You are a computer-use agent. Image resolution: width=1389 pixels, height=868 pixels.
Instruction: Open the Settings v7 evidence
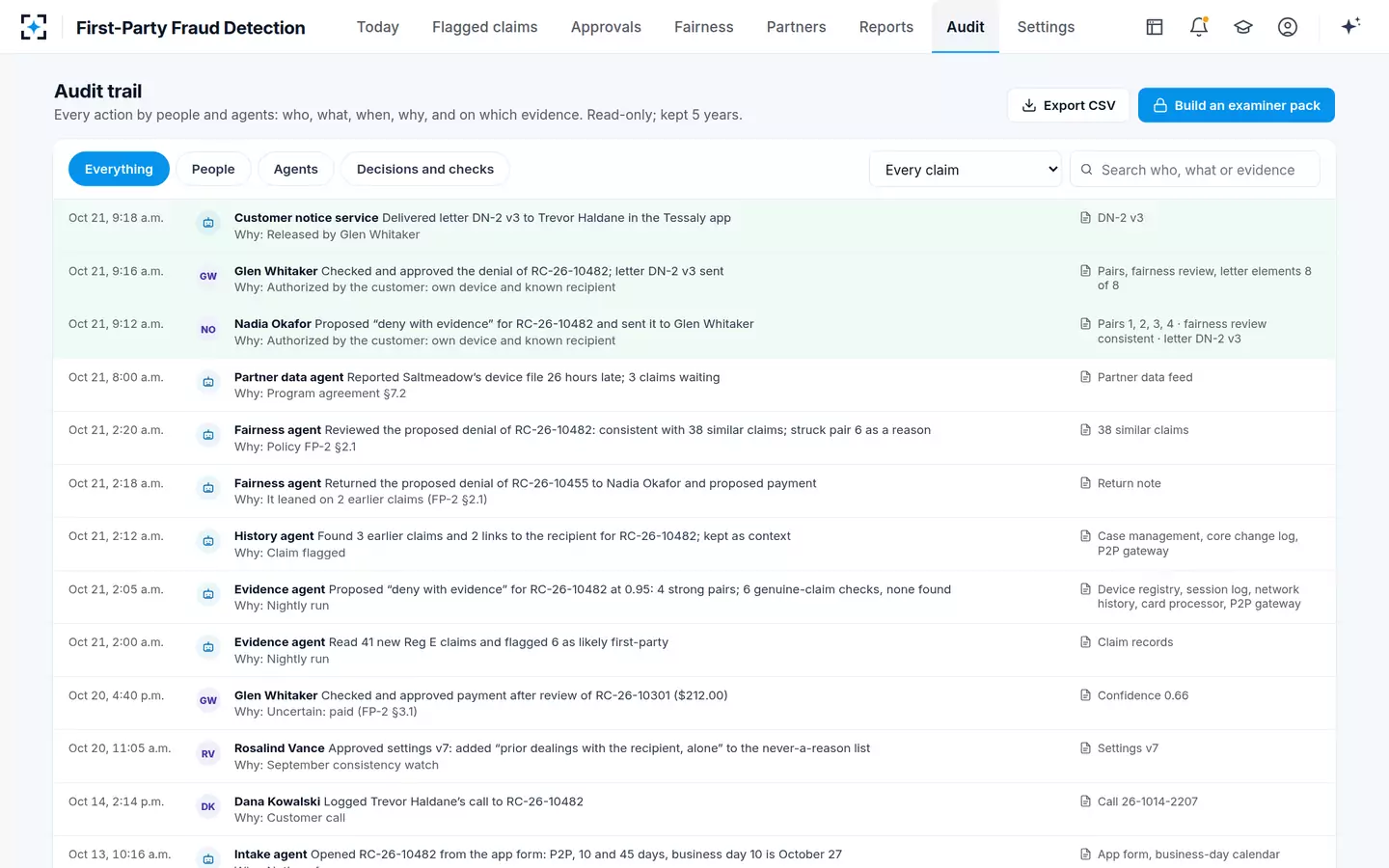tap(1129, 748)
